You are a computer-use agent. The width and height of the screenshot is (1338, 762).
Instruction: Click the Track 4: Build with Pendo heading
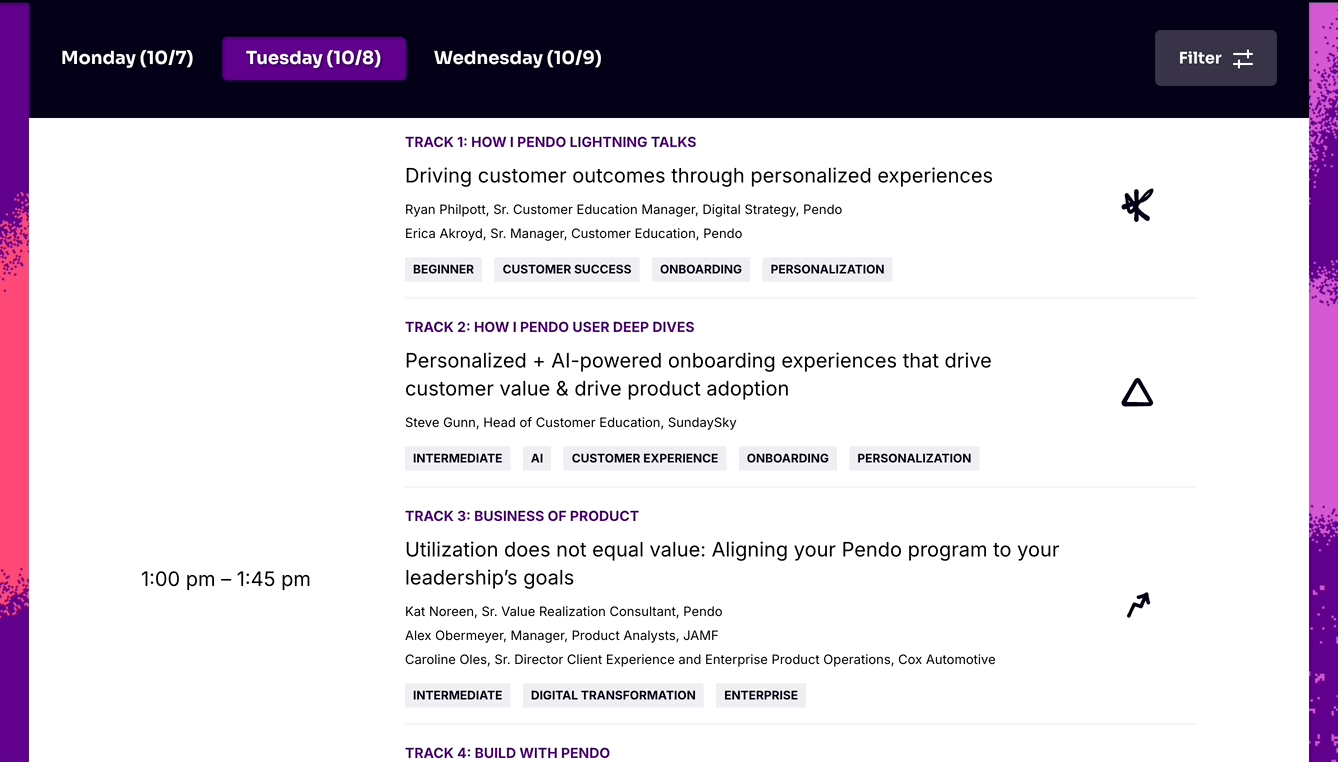pyautogui.click(x=507, y=753)
